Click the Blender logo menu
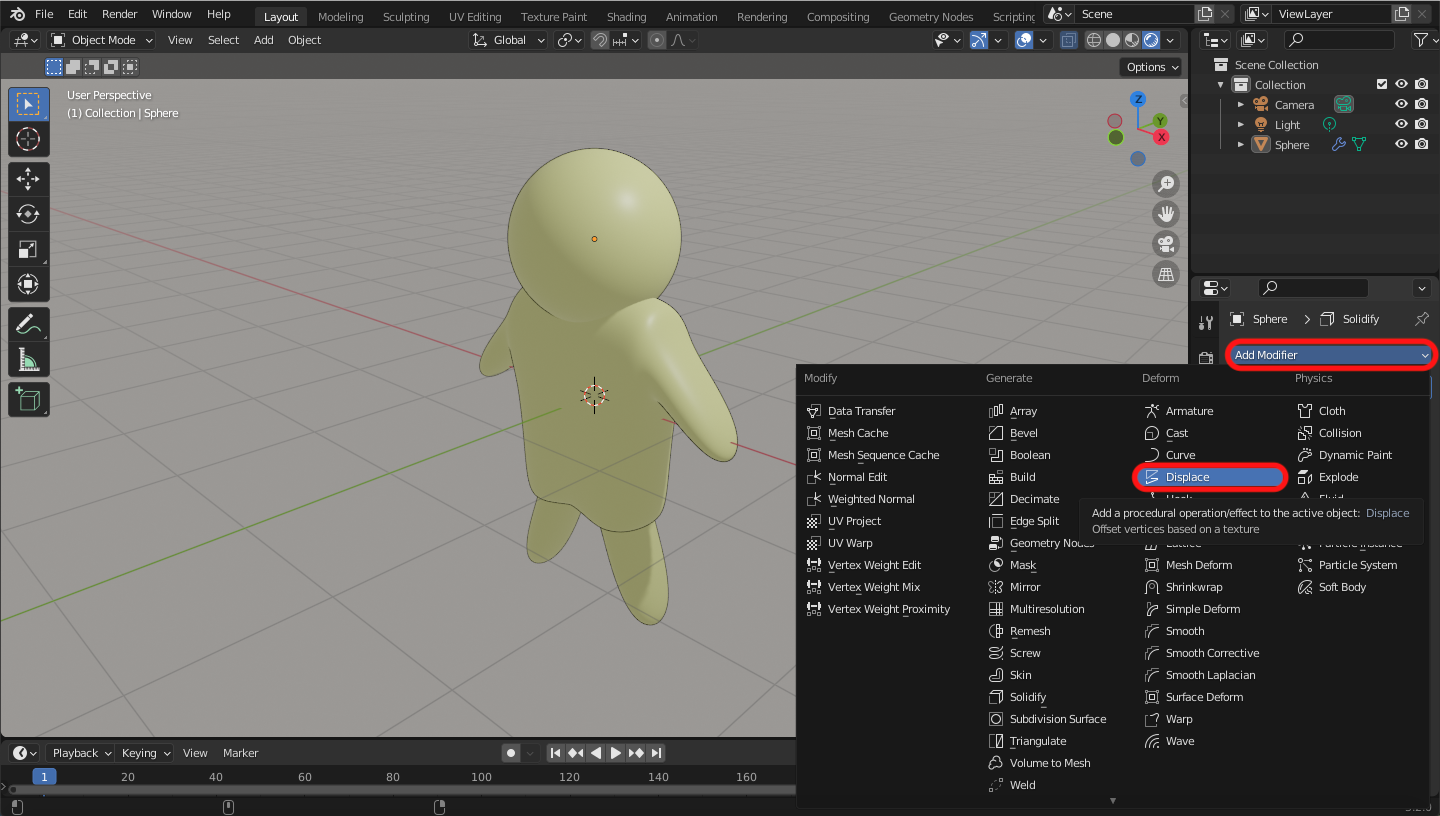 tap(18, 14)
